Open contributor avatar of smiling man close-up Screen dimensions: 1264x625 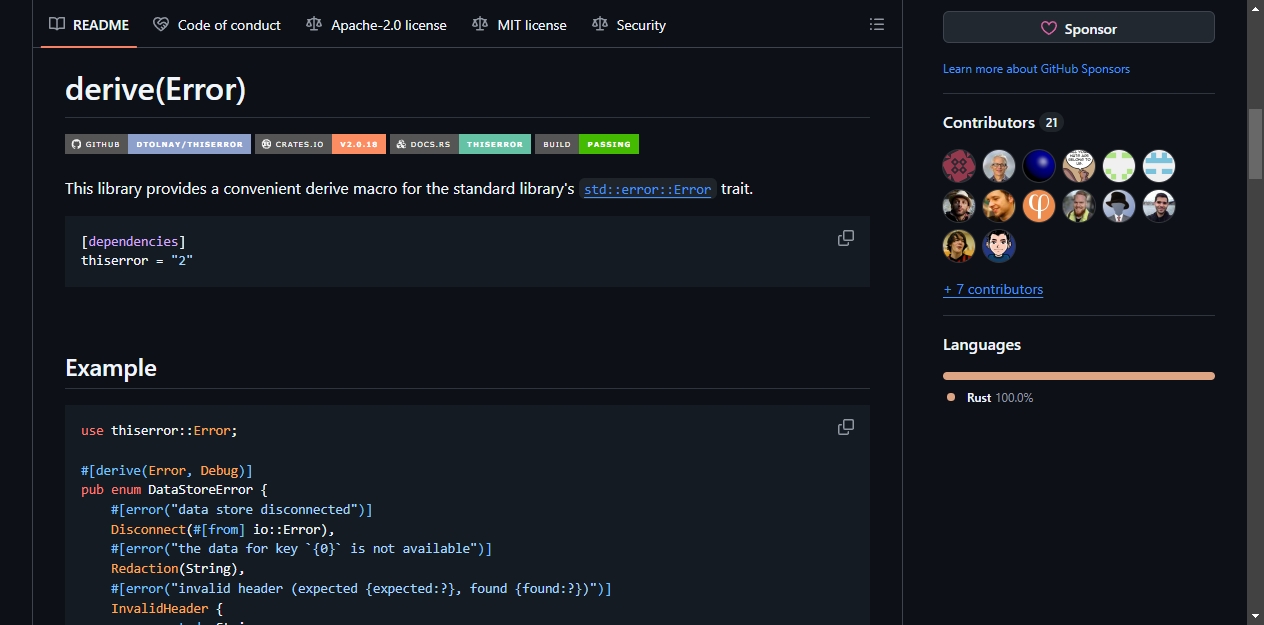click(x=999, y=206)
